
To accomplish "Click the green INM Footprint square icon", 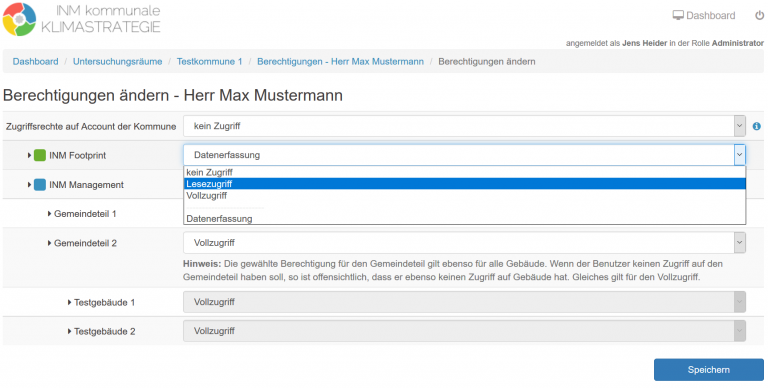I will (40, 155).
